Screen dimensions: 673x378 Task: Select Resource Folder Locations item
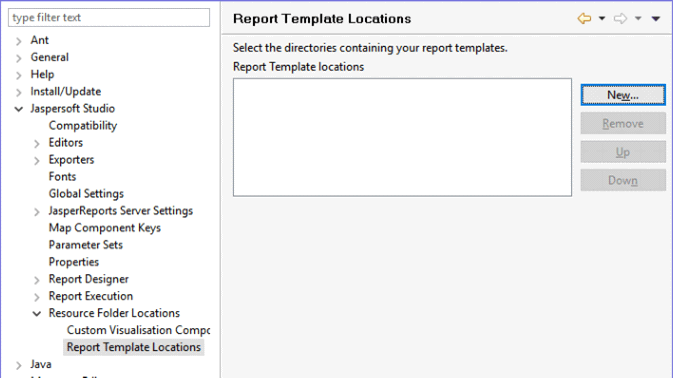[x=114, y=313]
